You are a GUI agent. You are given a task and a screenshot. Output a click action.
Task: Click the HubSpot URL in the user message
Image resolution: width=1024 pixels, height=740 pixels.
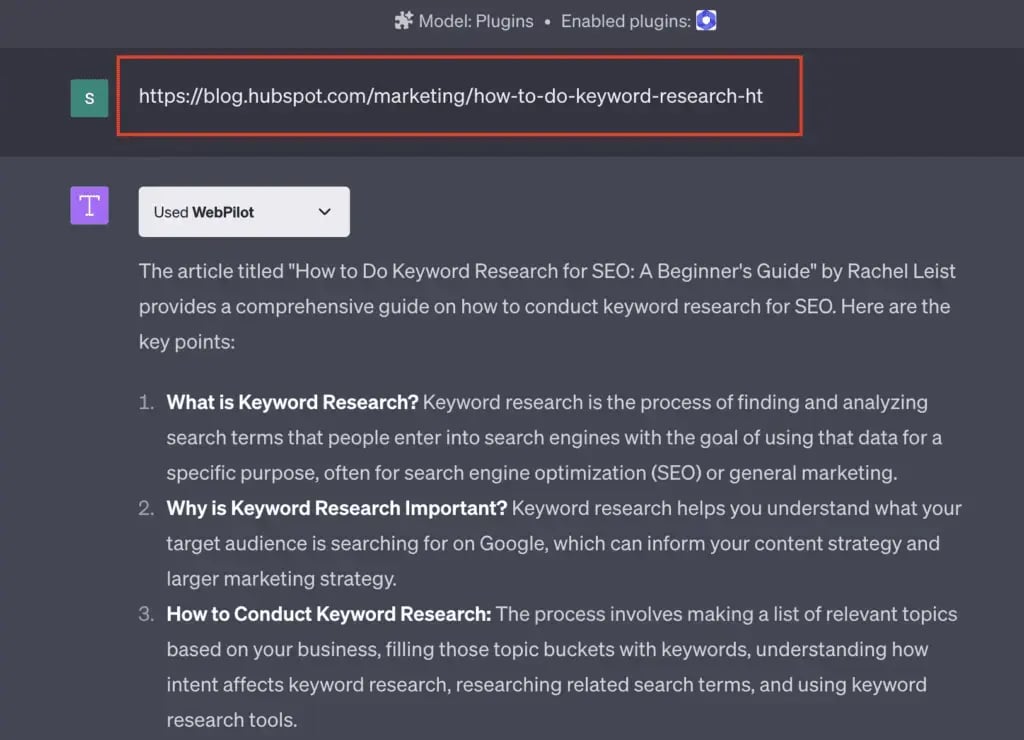point(450,96)
